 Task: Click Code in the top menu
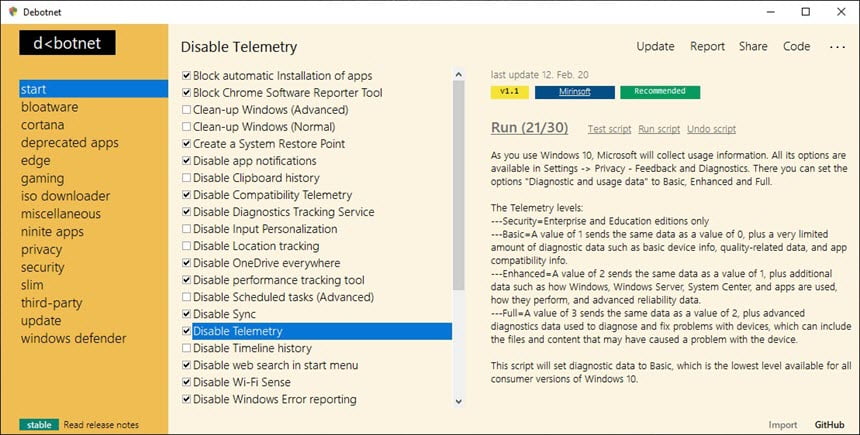coord(796,47)
